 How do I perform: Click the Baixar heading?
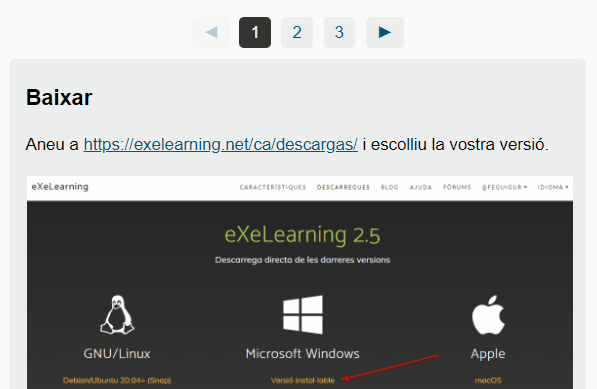59,97
